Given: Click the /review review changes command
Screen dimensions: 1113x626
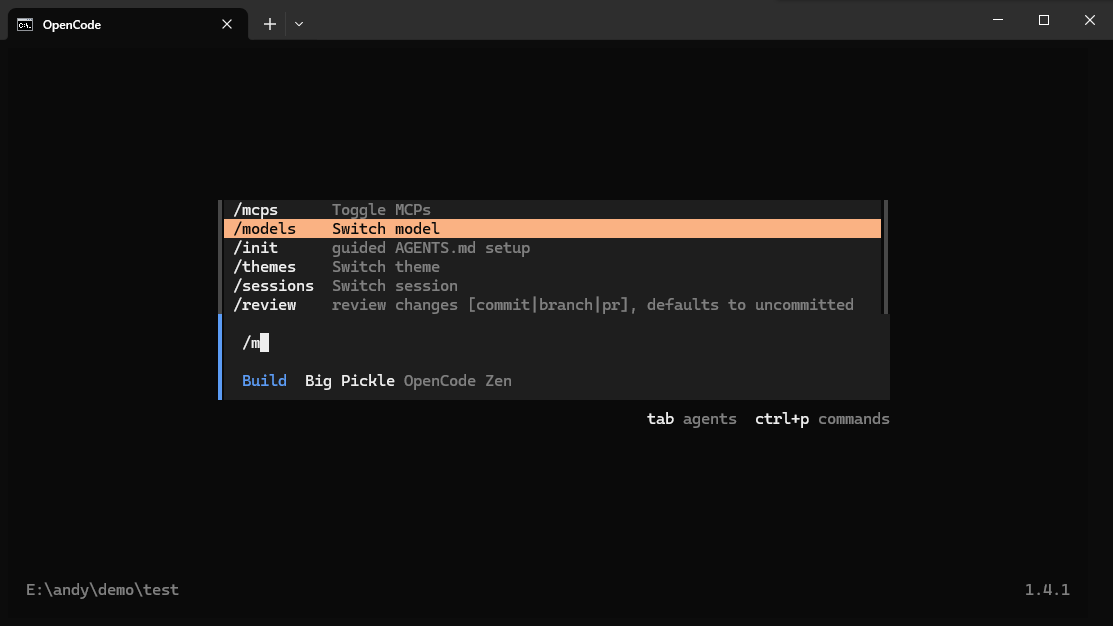Looking at the screenshot, I should pyautogui.click(x=543, y=305).
